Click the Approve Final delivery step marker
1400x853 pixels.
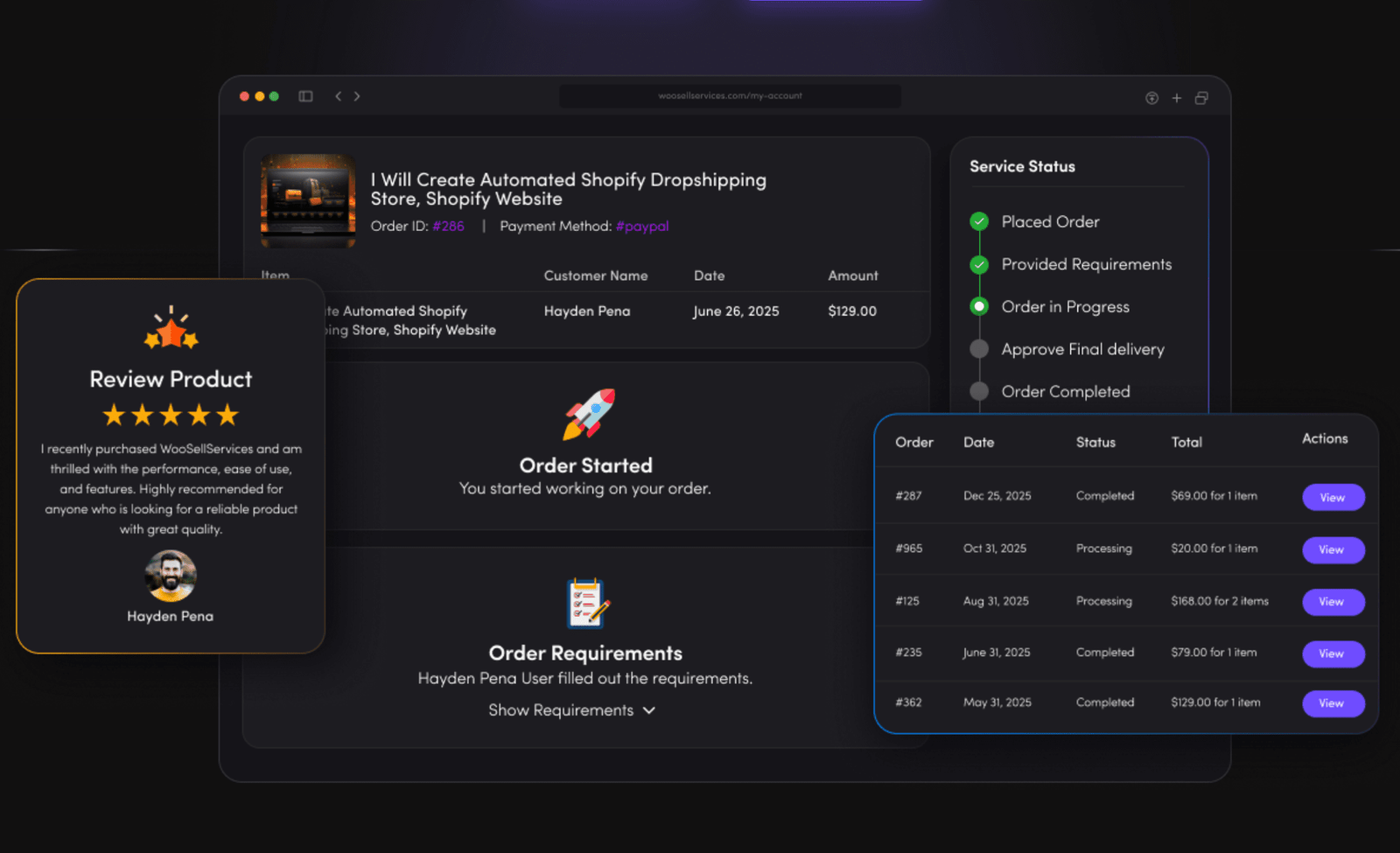979,349
